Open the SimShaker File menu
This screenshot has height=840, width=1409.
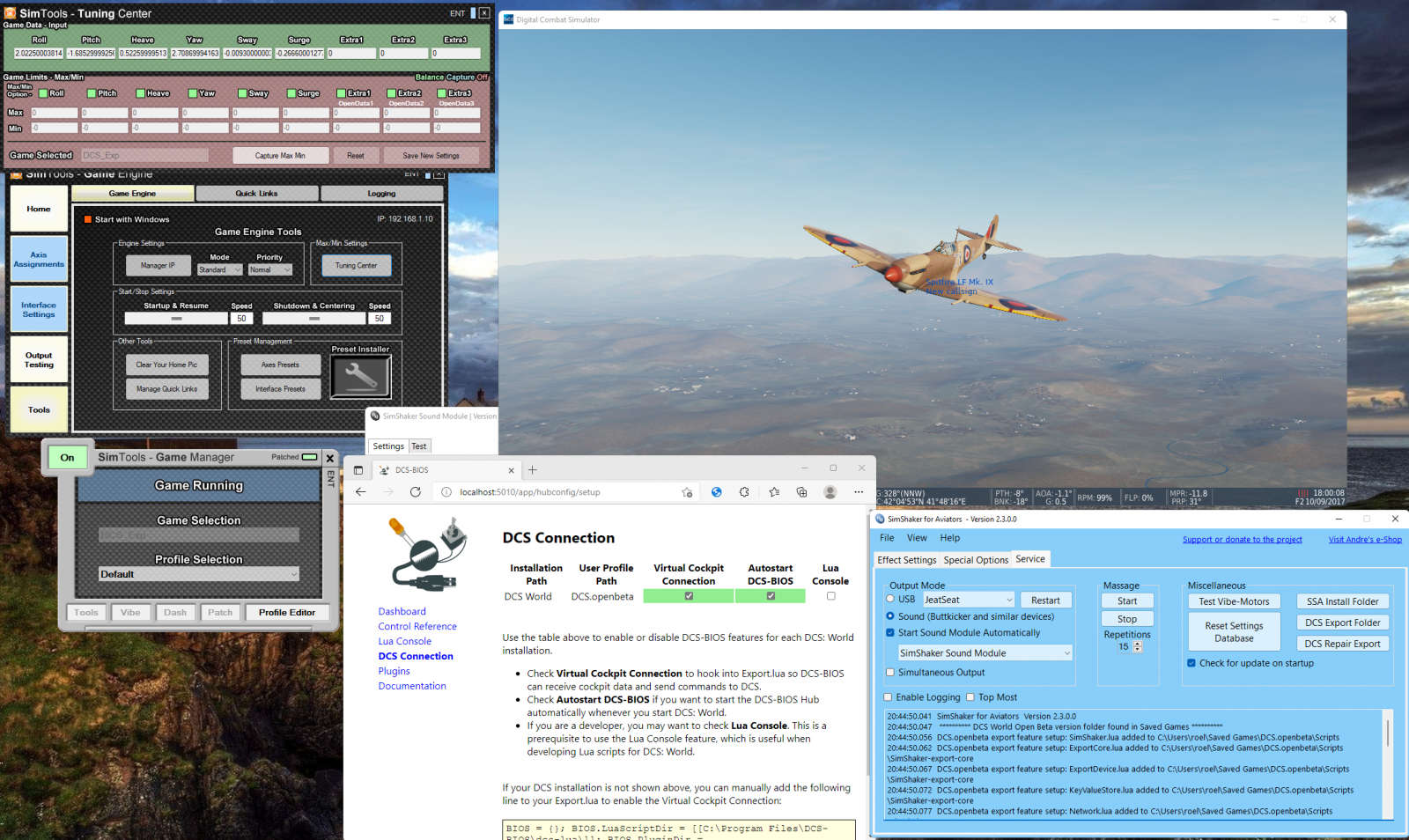tap(887, 538)
